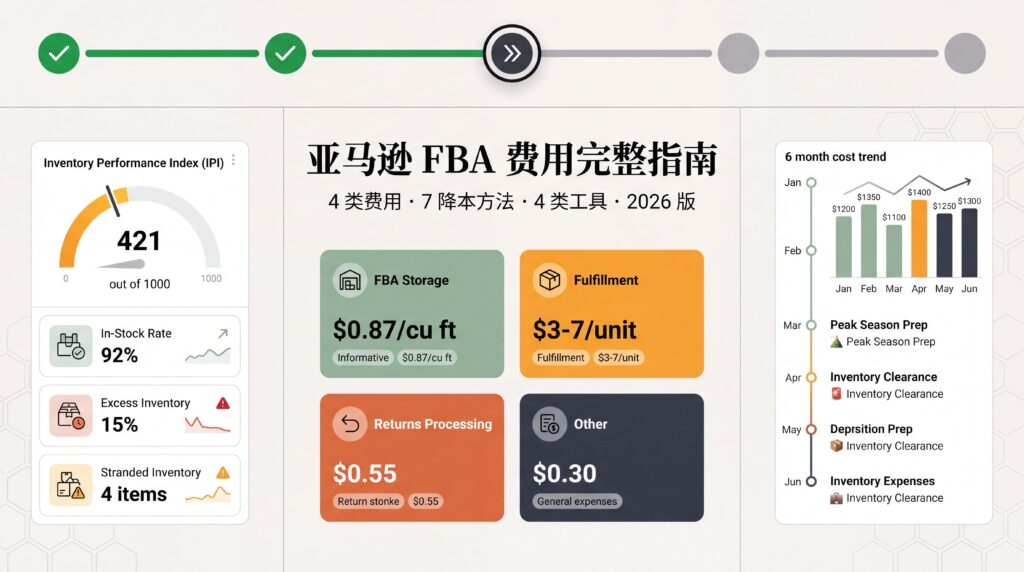
Task: Open the Other $0.30 card
Action: 612,457
